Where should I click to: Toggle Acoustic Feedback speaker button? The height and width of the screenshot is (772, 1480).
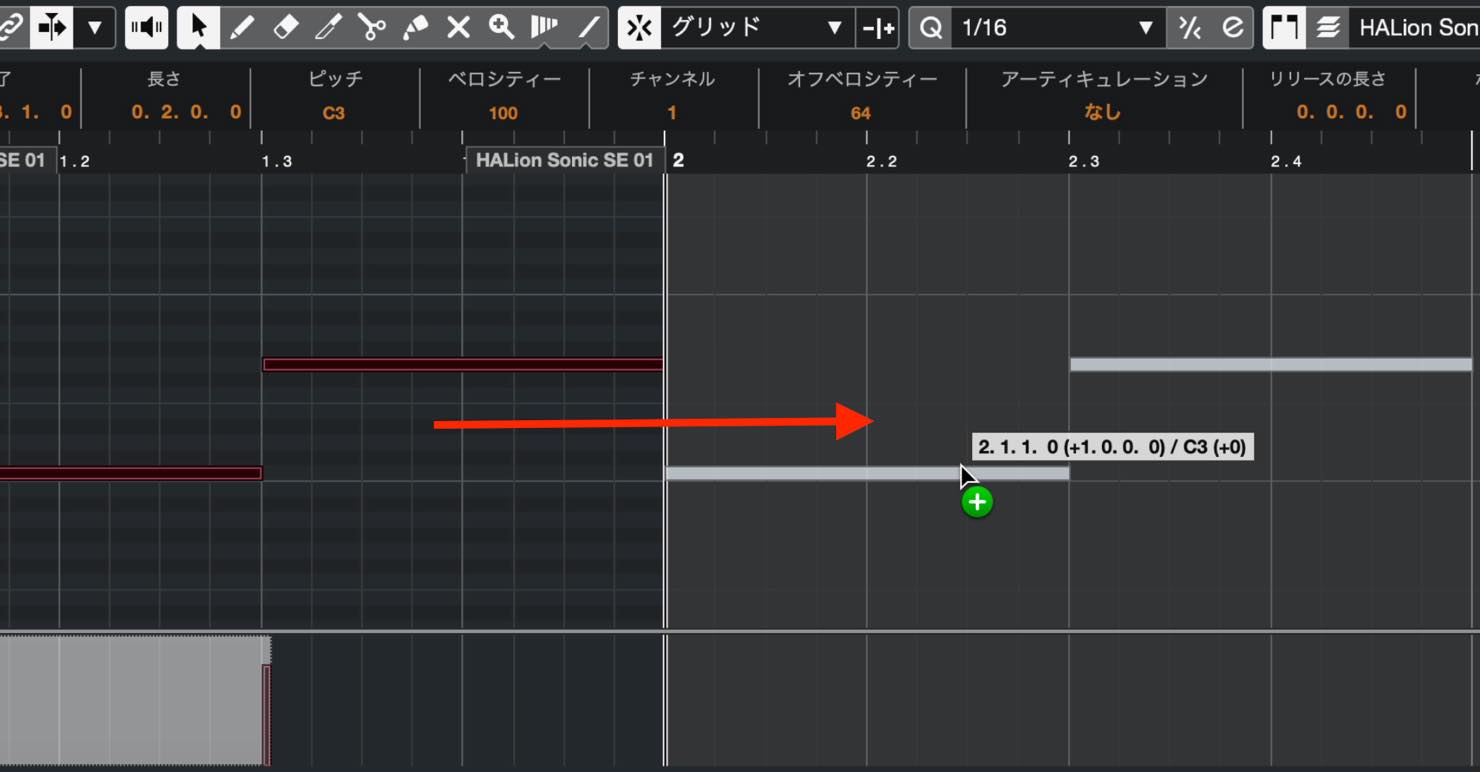point(147,28)
